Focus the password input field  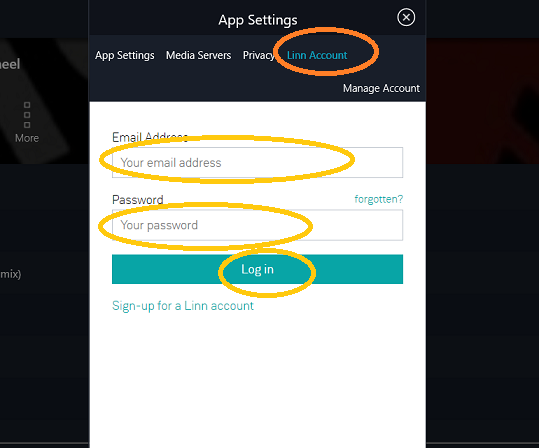pyautogui.click(x=257, y=225)
